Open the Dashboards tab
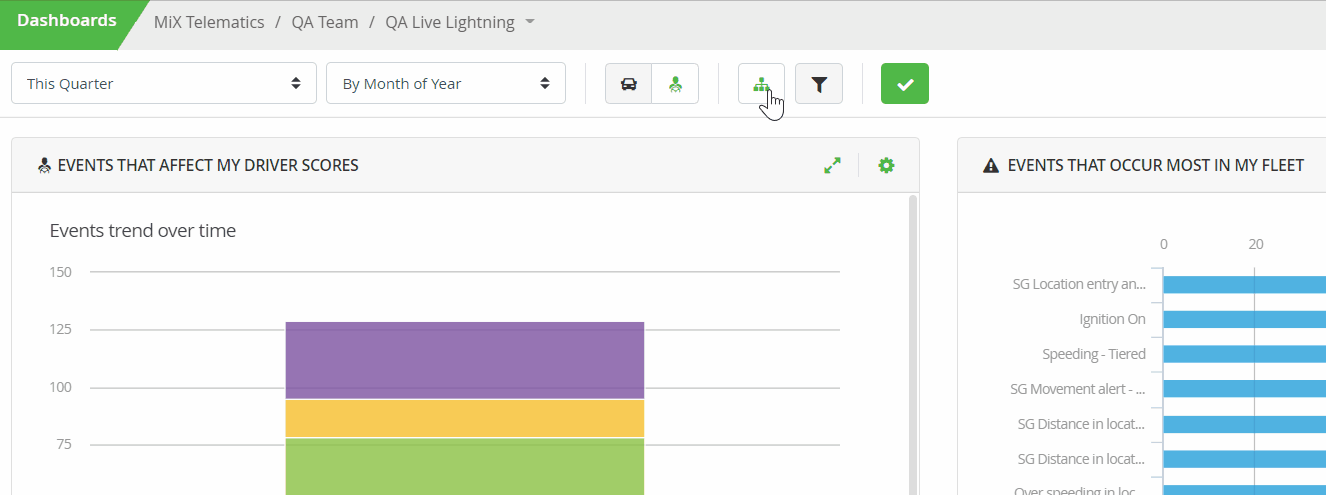 click(x=66, y=21)
